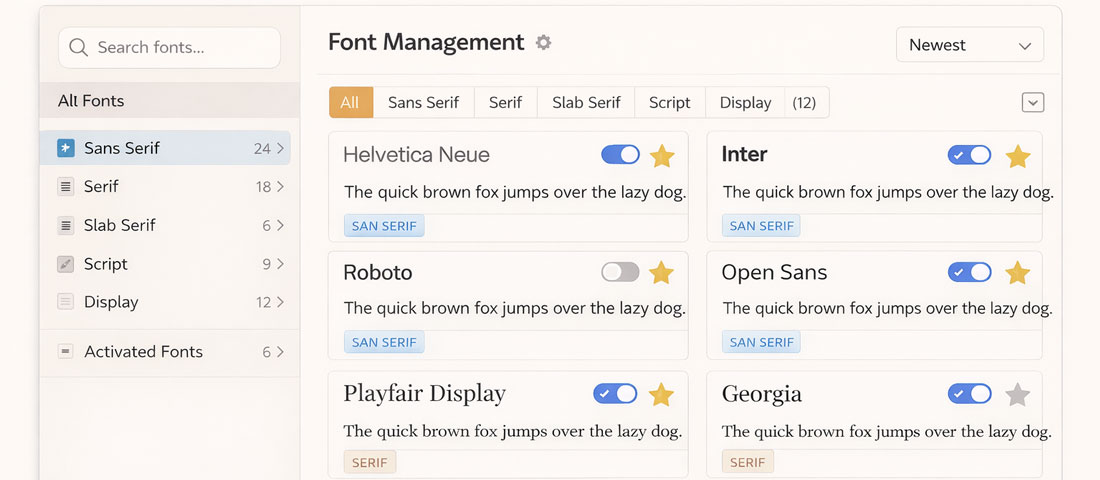Click the search magnifier icon
The height and width of the screenshot is (480, 1100).
pos(79,48)
